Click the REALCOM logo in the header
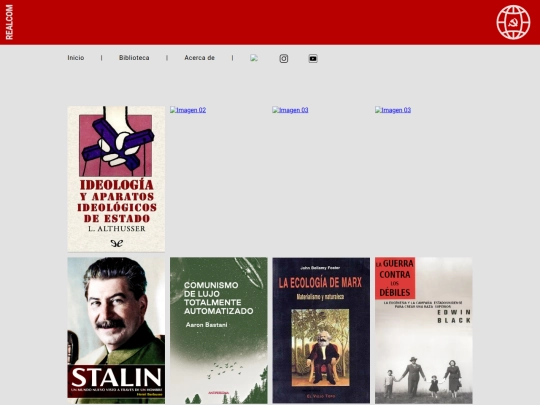This screenshot has height=405, width=540. [9, 22]
